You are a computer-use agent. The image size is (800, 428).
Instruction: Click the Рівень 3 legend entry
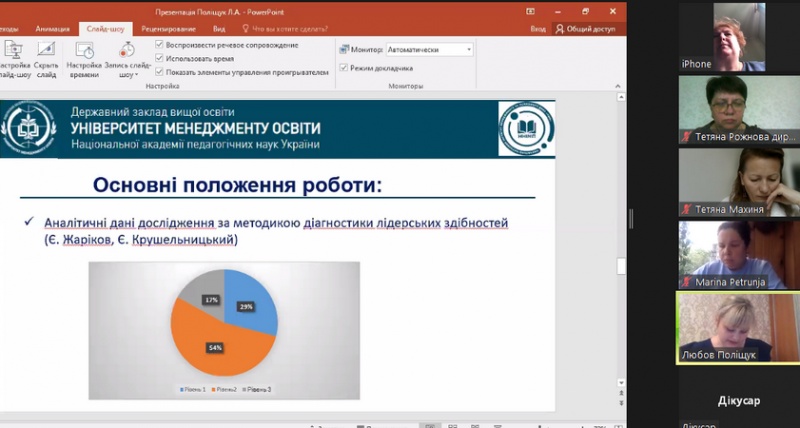pos(257,389)
